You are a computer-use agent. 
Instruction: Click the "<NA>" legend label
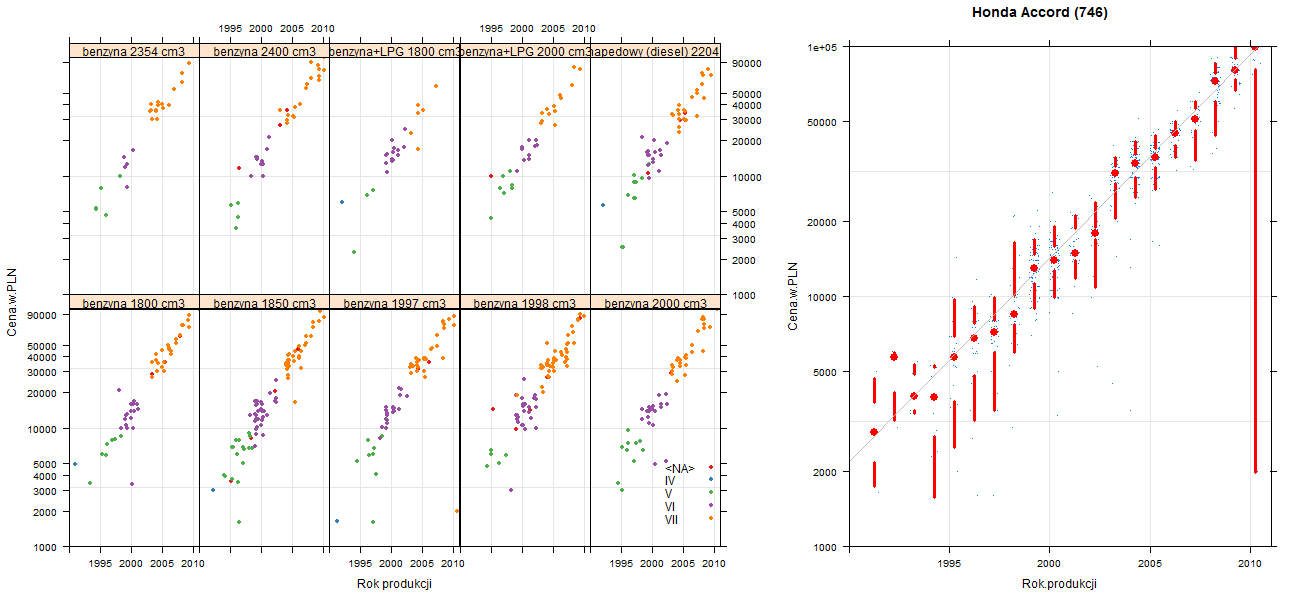(x=680, y=468)
